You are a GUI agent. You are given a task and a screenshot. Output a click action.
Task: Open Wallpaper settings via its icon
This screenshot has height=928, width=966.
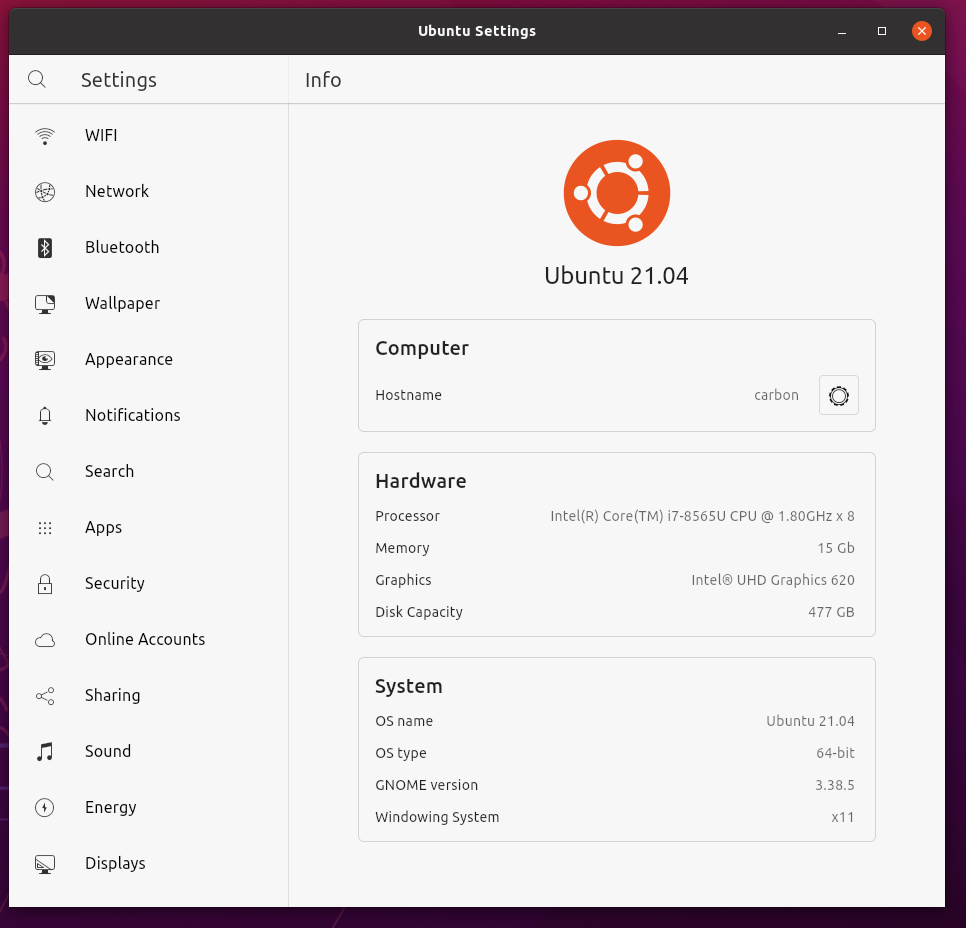tap(44, 303)
